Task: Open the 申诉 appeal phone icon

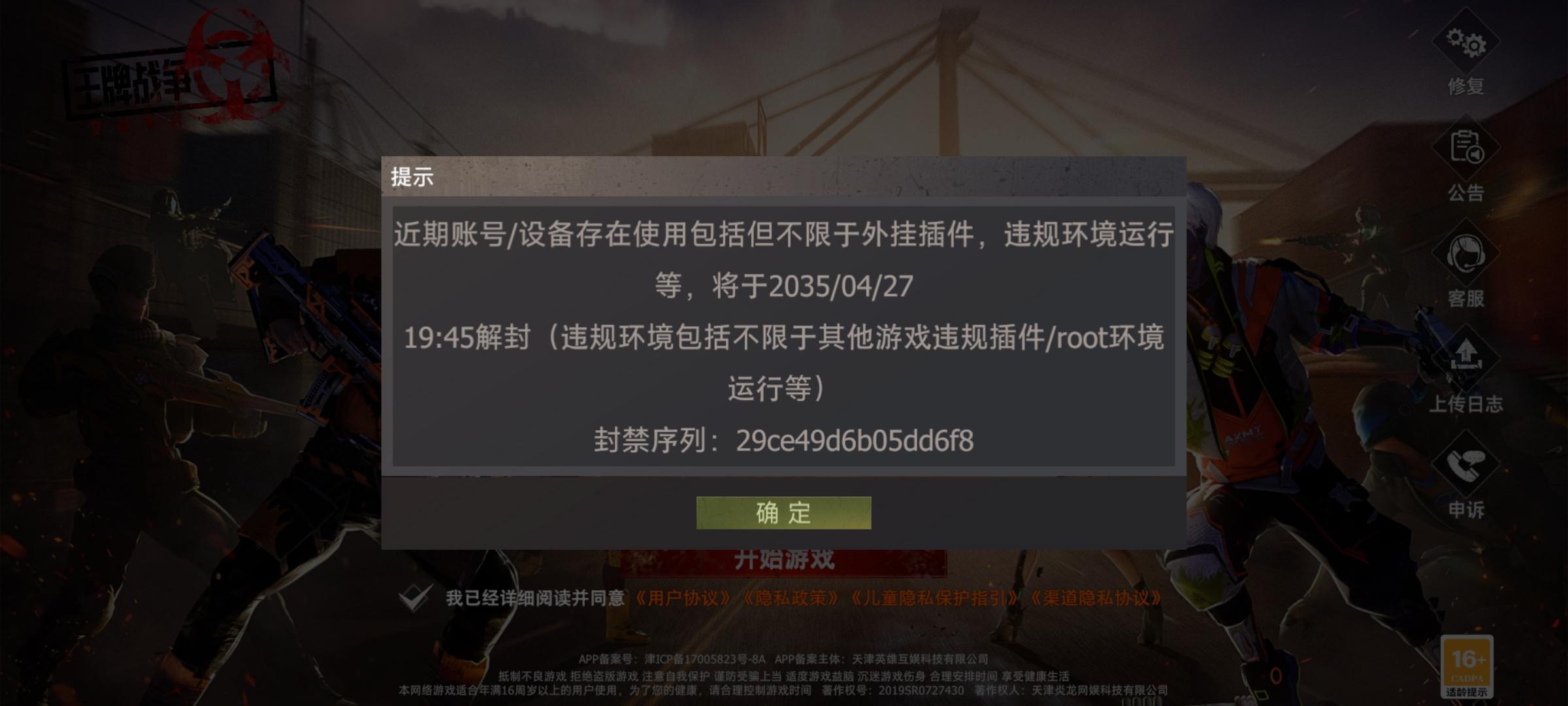Action: pyautogui.click(x=1466, y=464)
